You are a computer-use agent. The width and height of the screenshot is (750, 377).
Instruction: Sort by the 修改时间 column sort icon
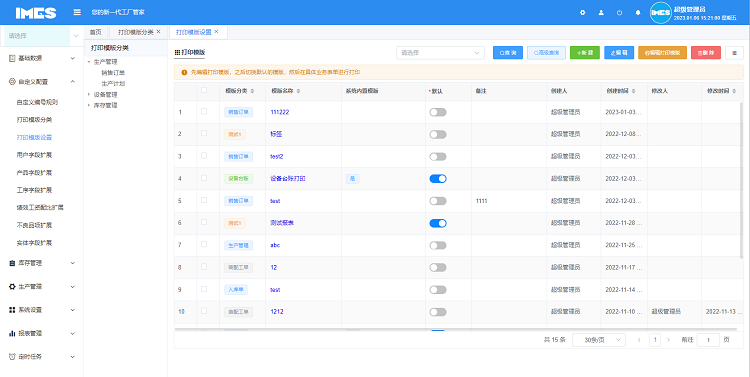734,91
